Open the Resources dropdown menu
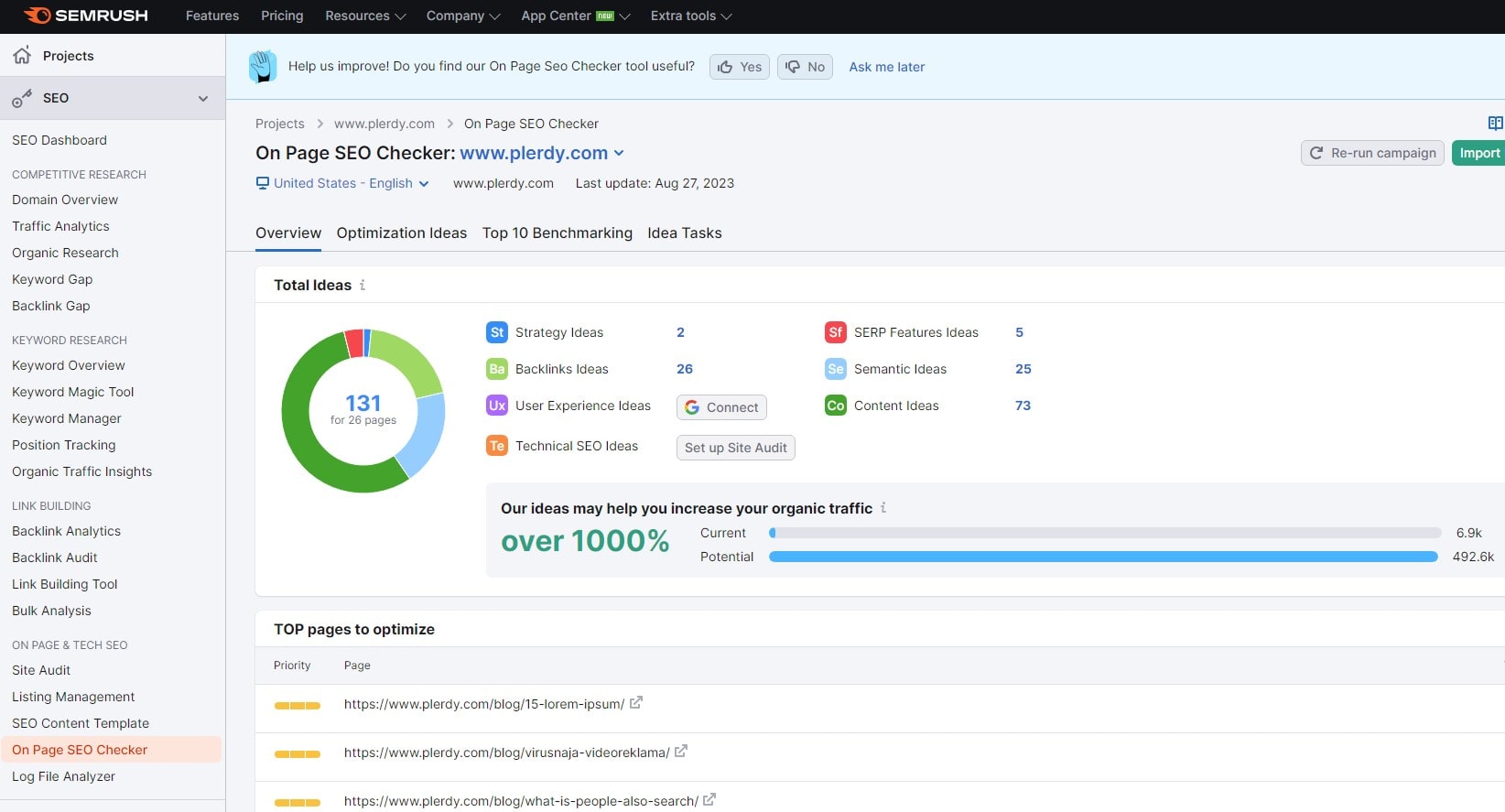This screenshot has width=1505, height=812. (x=365, y=16)
